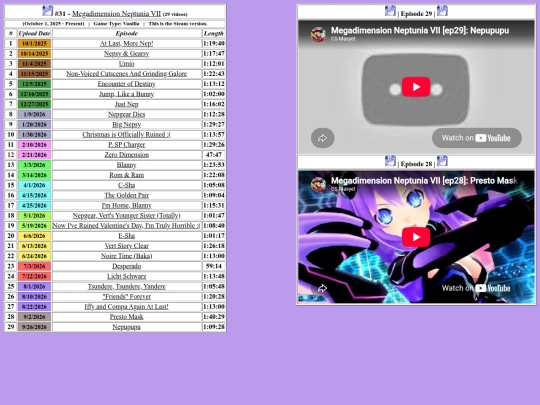Open episode link 'Desperado'
The height and width of the screenshot is (405, 540).
tap(126, 266)
